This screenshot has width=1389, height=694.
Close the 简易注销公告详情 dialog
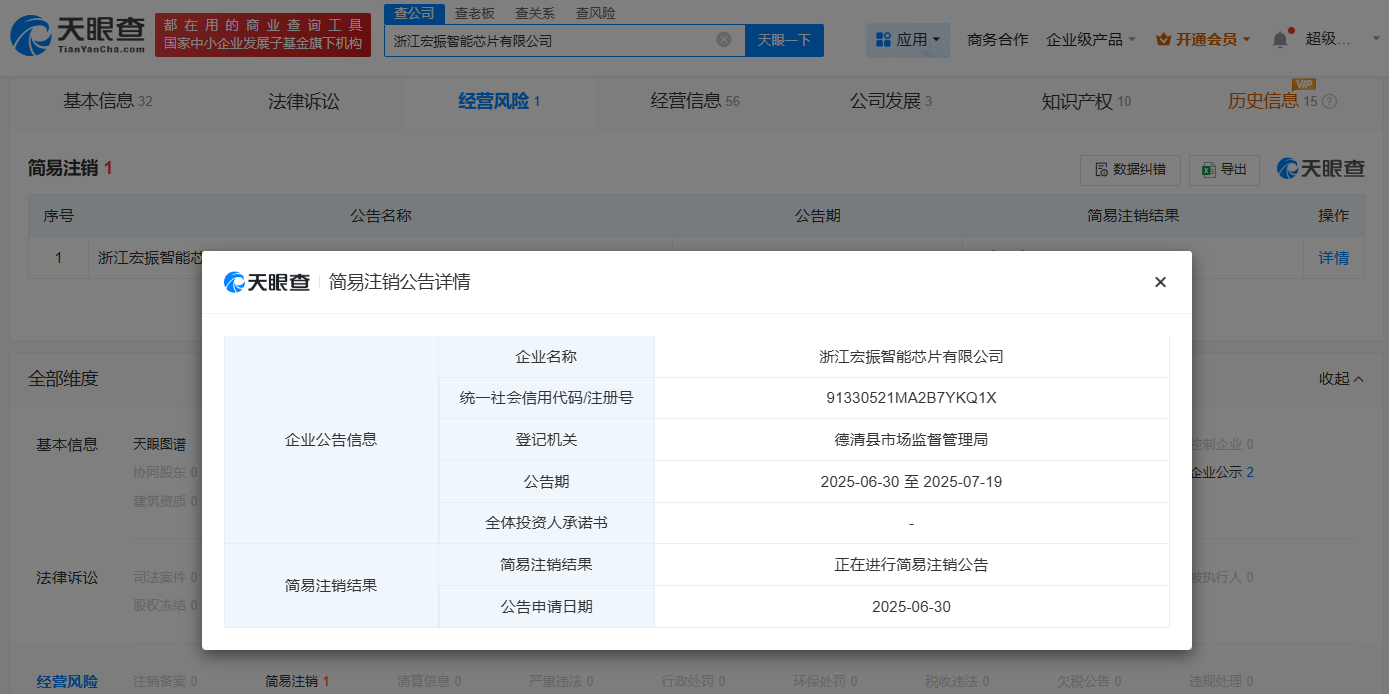pyautogui.click(x=1160, y=282)
